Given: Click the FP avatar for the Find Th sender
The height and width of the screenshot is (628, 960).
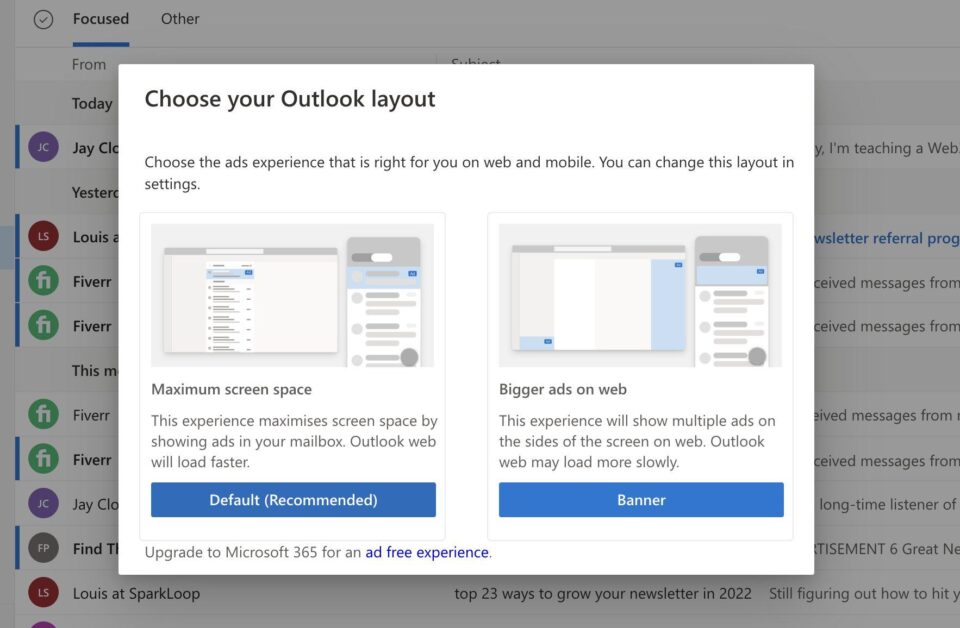Looking at the screenshot, I should (x=43, y=548).
